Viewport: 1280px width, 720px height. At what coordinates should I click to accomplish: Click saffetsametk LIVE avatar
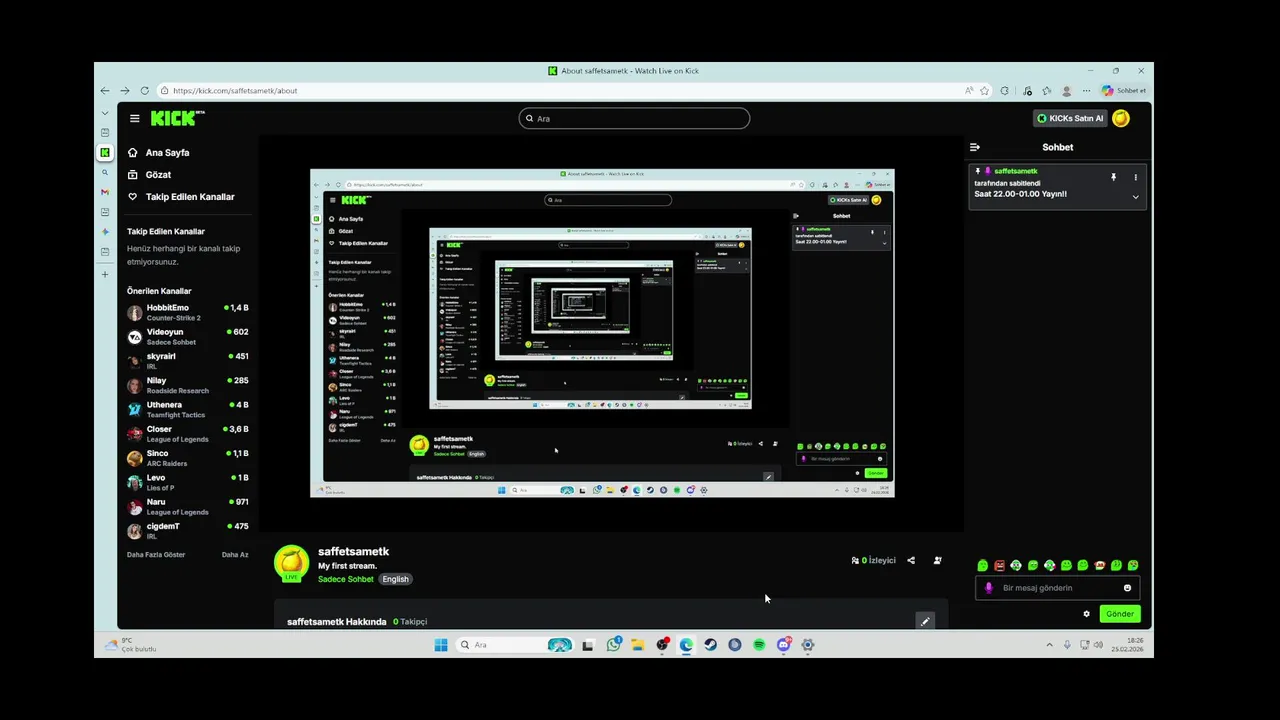(291, 563)
